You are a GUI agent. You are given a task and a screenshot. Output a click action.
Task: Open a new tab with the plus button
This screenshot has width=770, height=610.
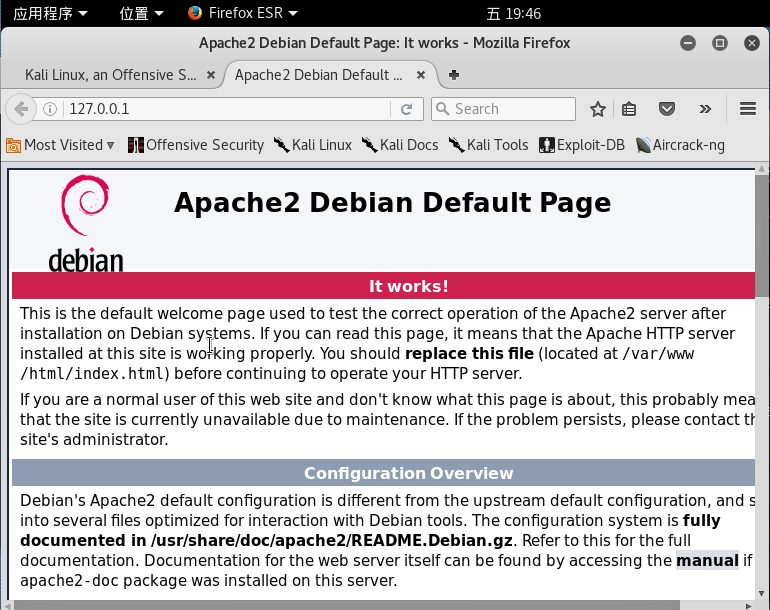click(x=454, y=75)
